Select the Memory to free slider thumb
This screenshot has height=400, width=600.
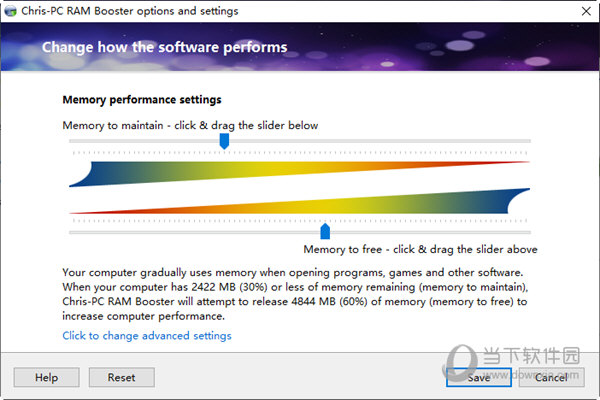[x=325, y=231]
